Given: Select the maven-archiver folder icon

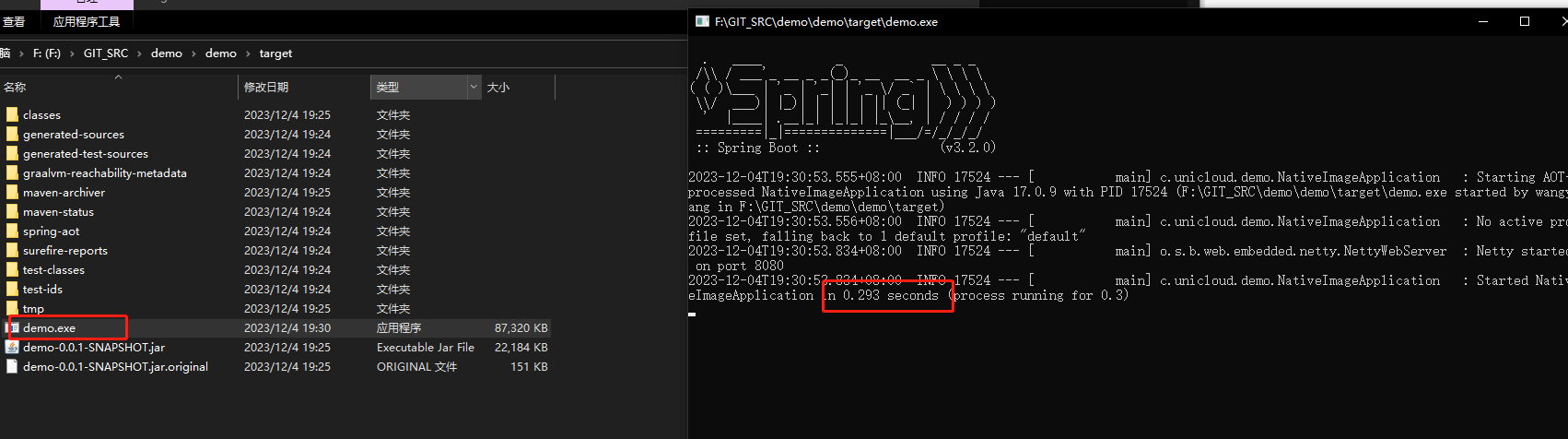Looking at the screenshot, I should (12, 192).
